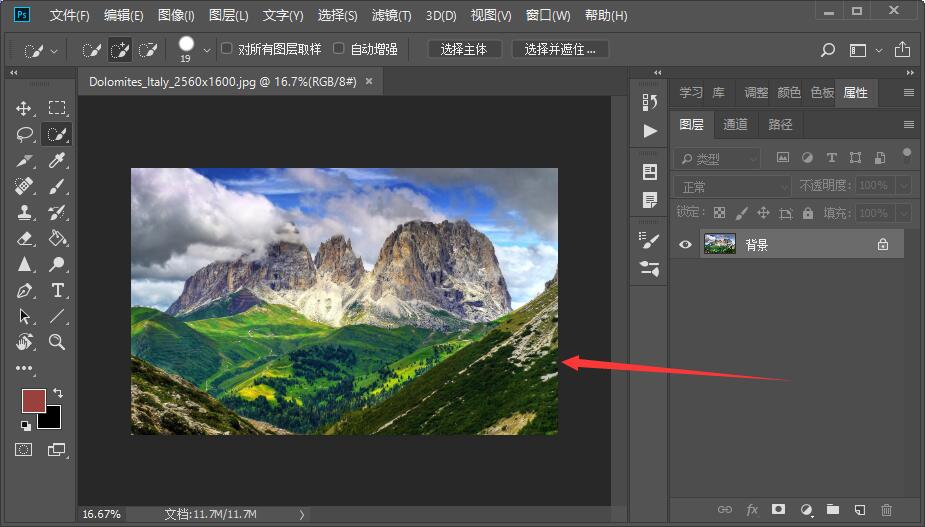The image size is (925, 527).
Task: Select the Lasso tool
Action: (x=24, y=135)
